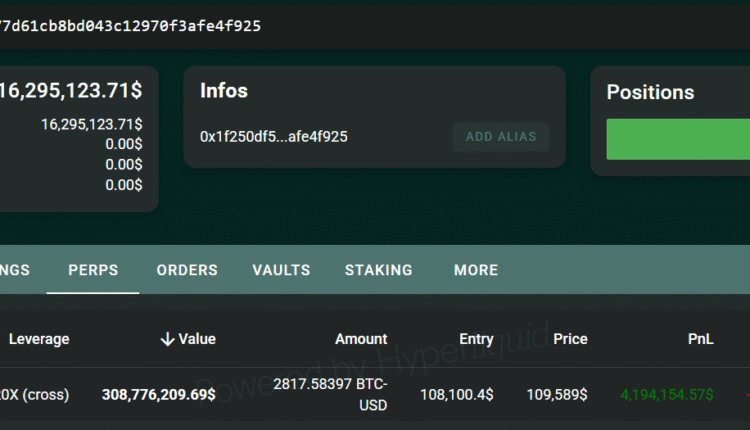The image size is (750, 430).
Task: Click the 308,776,209.69$ position value
Action: click(158, 395)
